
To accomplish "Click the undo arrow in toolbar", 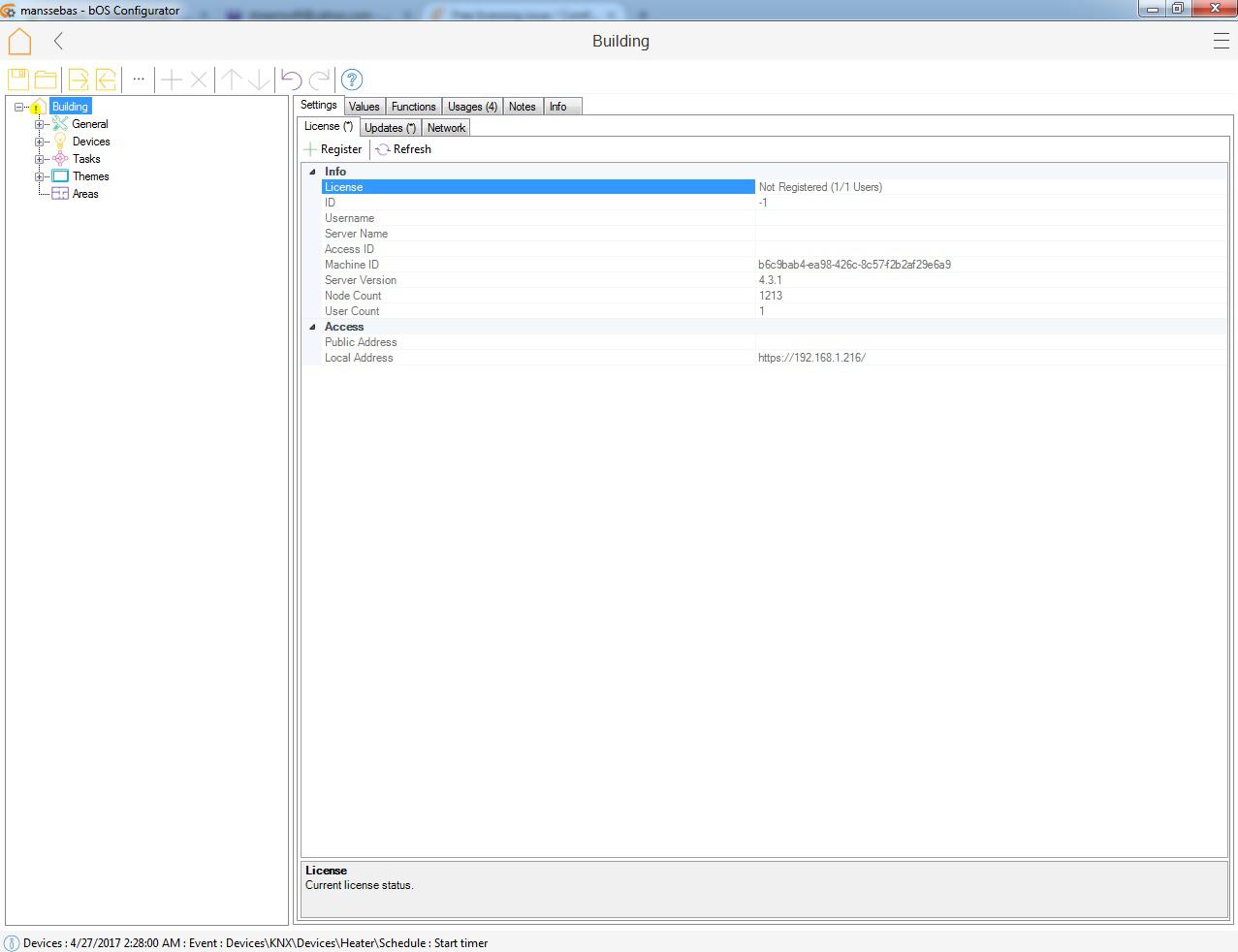I will pos(291,79).
